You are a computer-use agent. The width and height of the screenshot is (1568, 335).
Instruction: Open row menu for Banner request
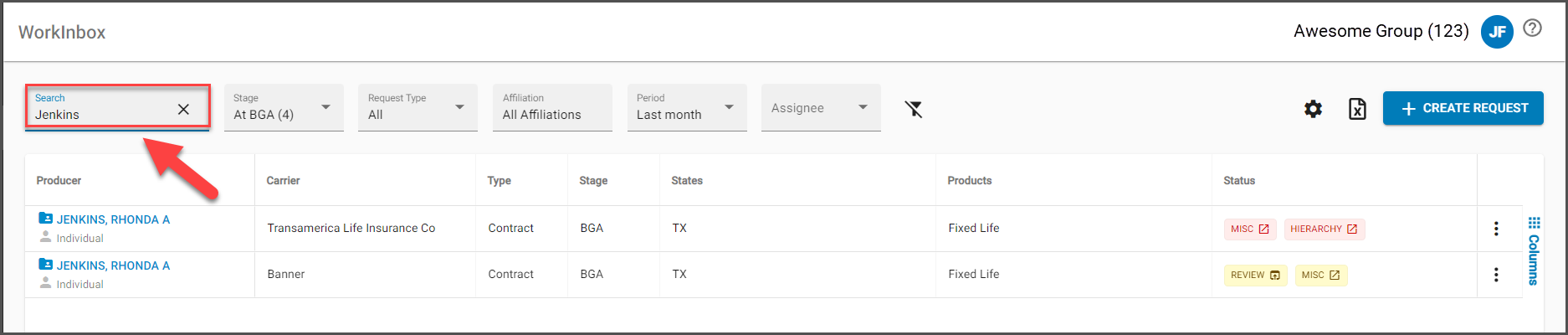point(1496,275)
